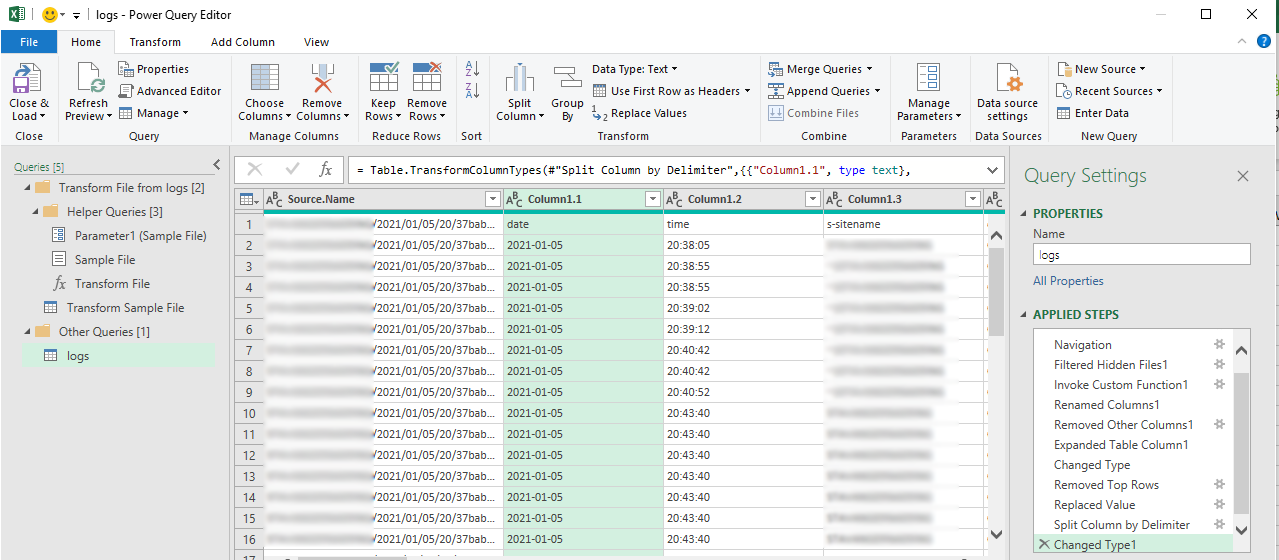Click the Refresh Preview icon

(90, 79)
